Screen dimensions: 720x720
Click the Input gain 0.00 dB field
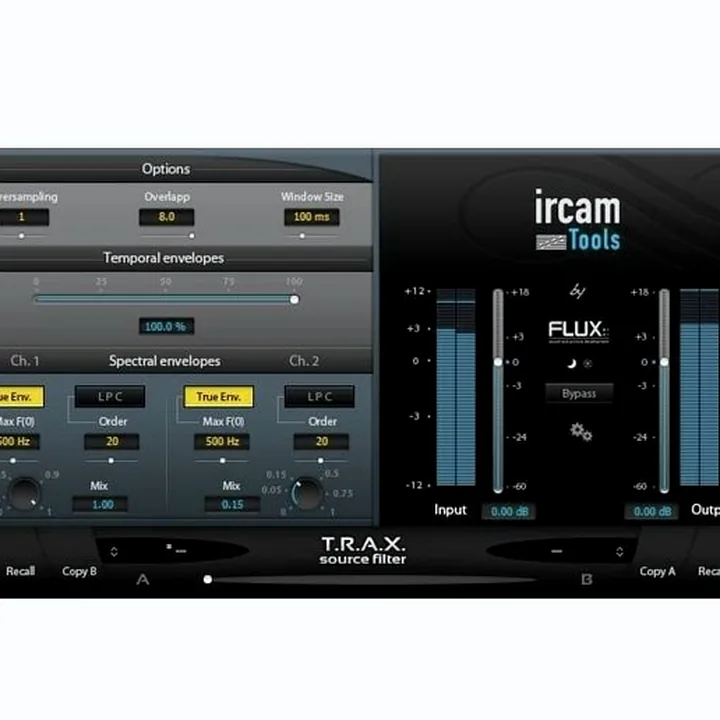coord(509,512)
